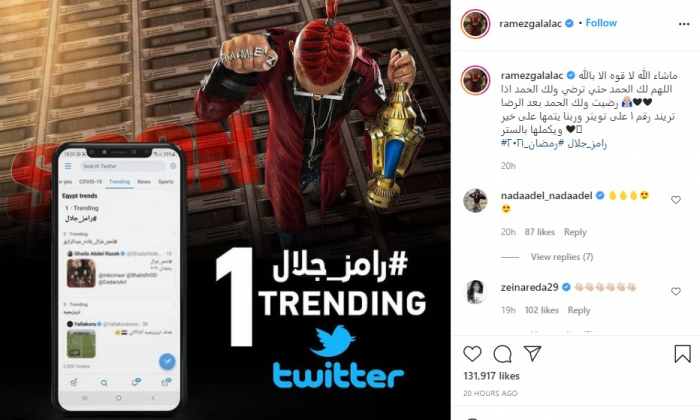Save the post with the bookmark icon
700x420 pixels.
[683, 354]
